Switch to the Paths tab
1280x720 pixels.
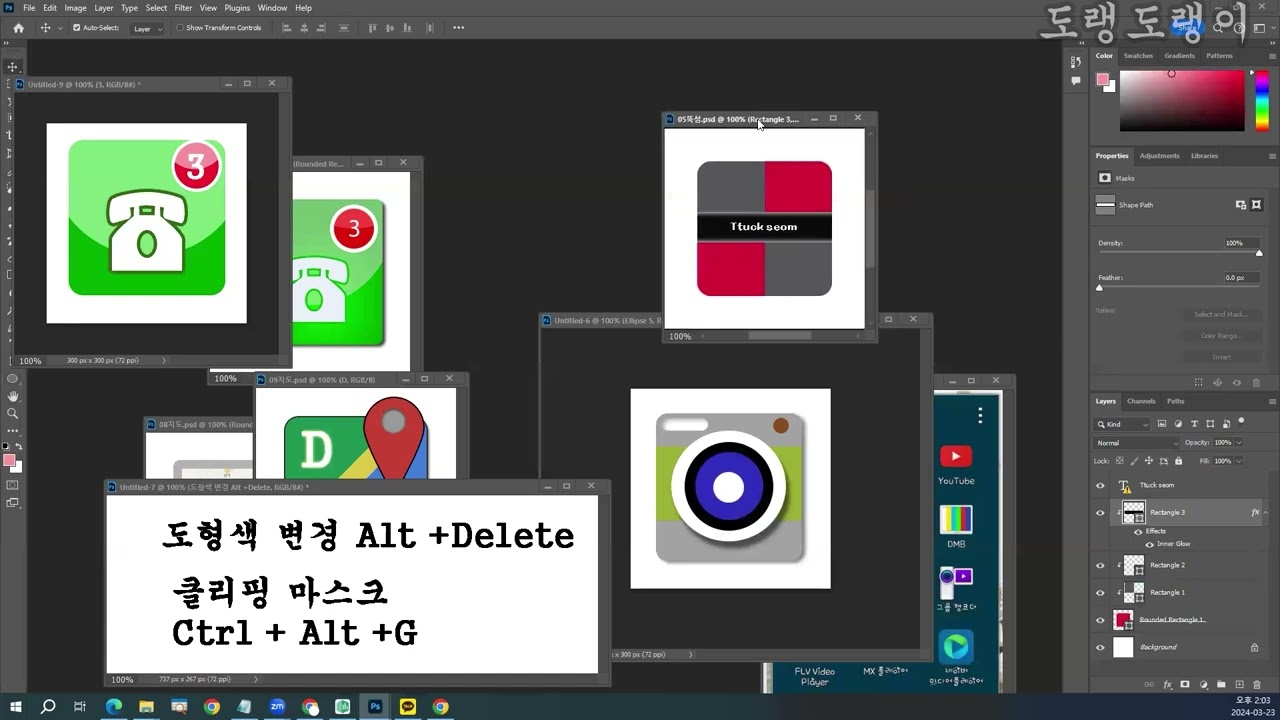click(x=1176, y=401)
